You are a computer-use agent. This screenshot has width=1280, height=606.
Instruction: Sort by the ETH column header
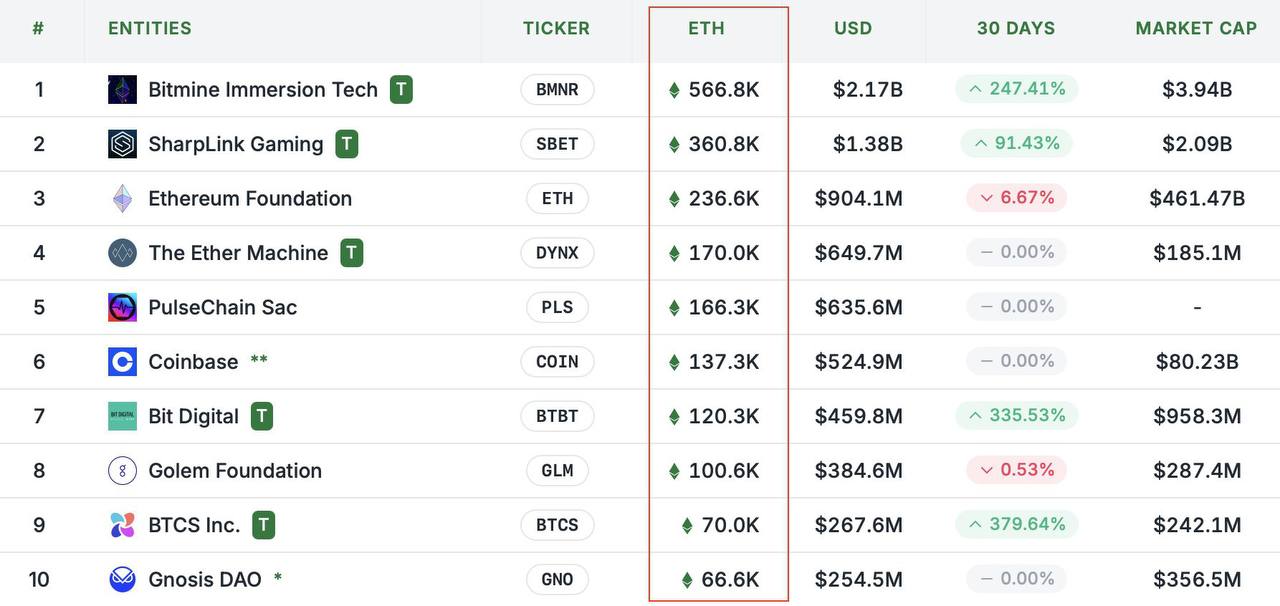point(706,28)
